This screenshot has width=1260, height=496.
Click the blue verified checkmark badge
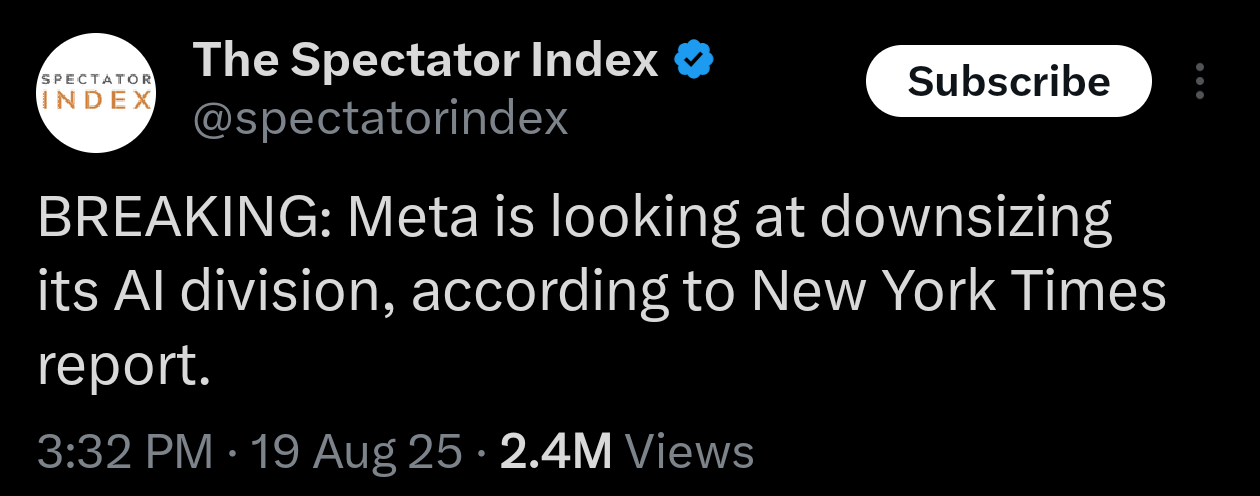[693, 61]
